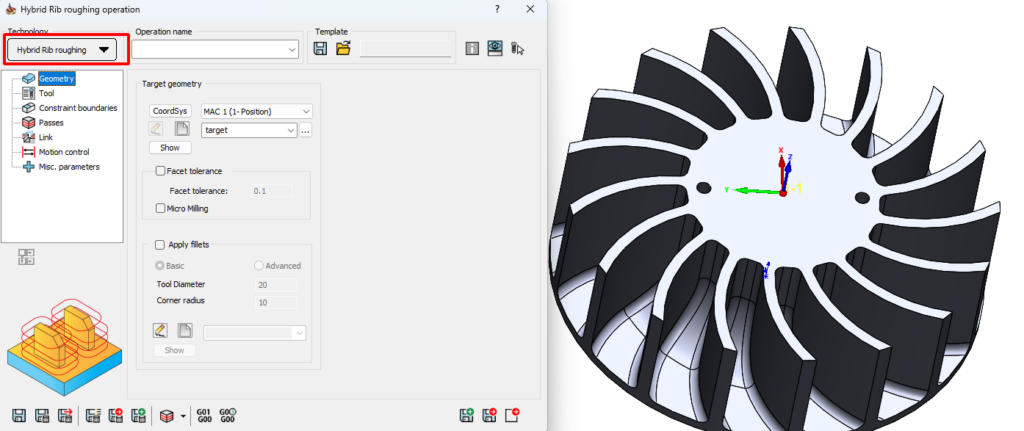Click the first Save icon in bottom toolbar
The image size is (1024, 431).
(19, 414)
